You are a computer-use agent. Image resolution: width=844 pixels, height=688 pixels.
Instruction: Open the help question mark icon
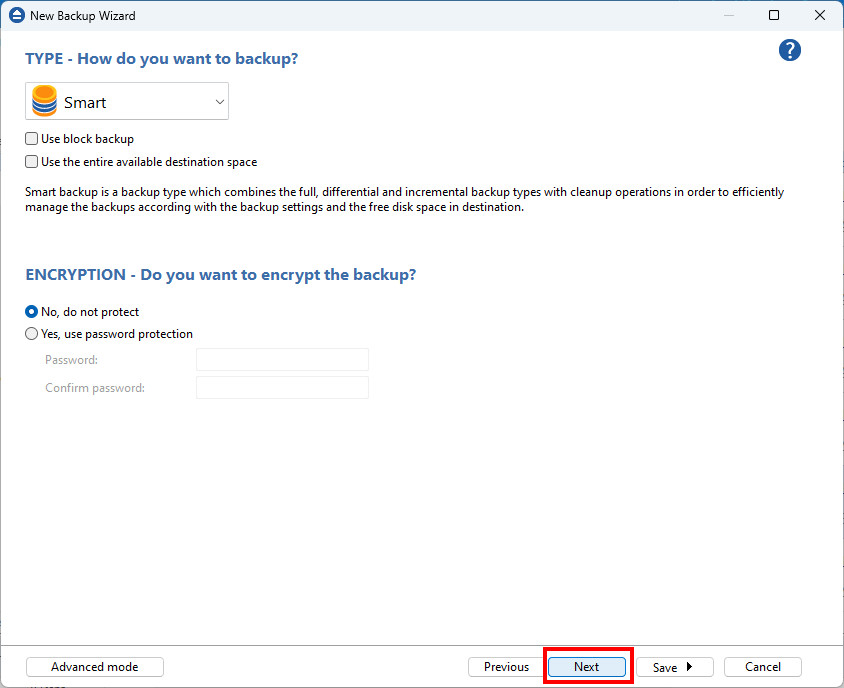[x=790, y=51]
